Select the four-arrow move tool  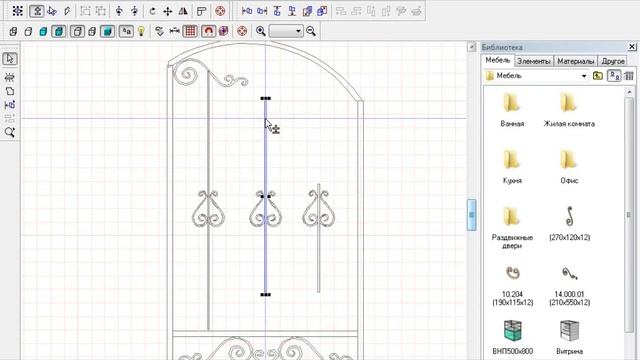click(x=168, y=11)
